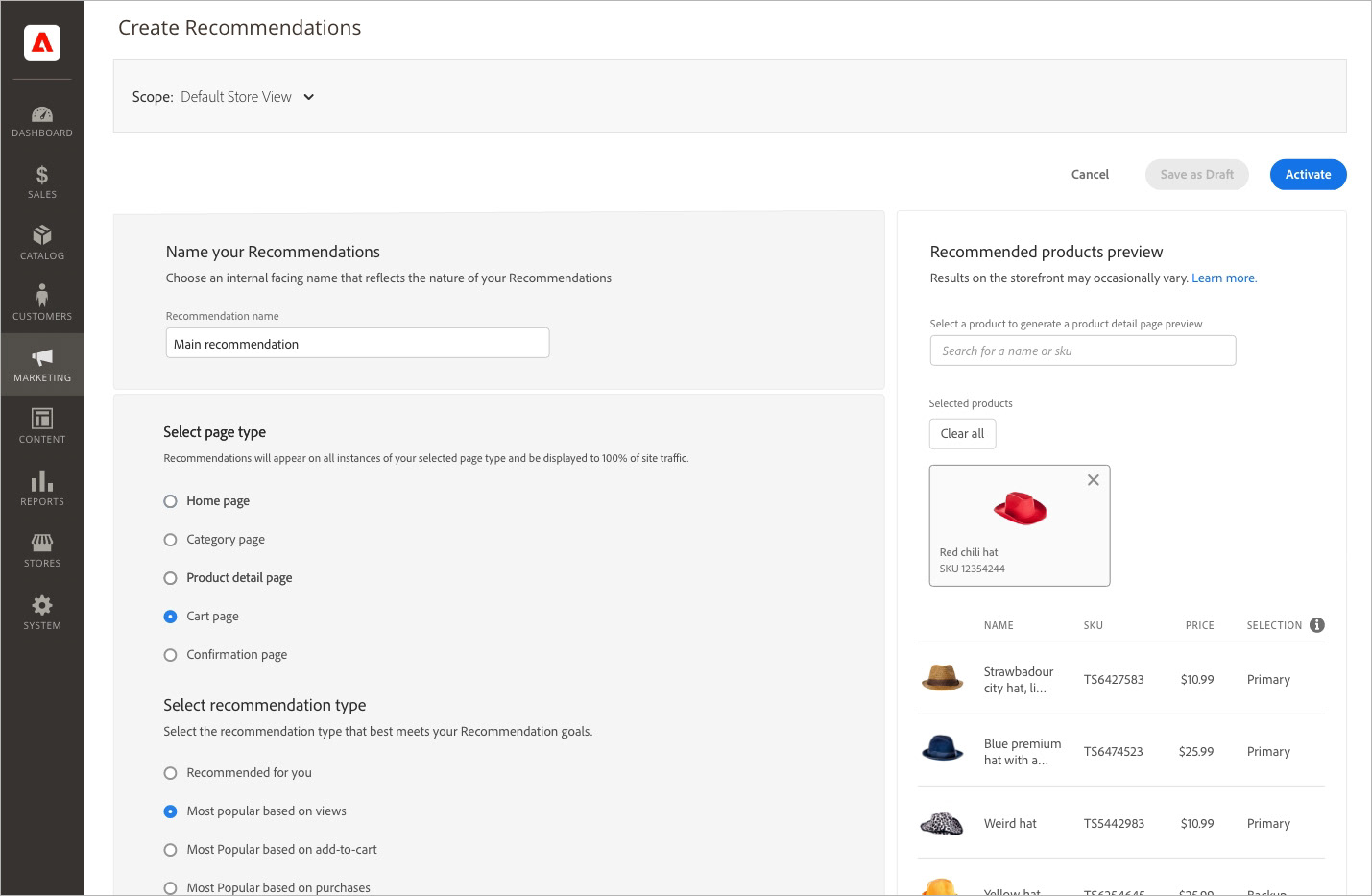Follow the Learn more link

(1223, 278)
